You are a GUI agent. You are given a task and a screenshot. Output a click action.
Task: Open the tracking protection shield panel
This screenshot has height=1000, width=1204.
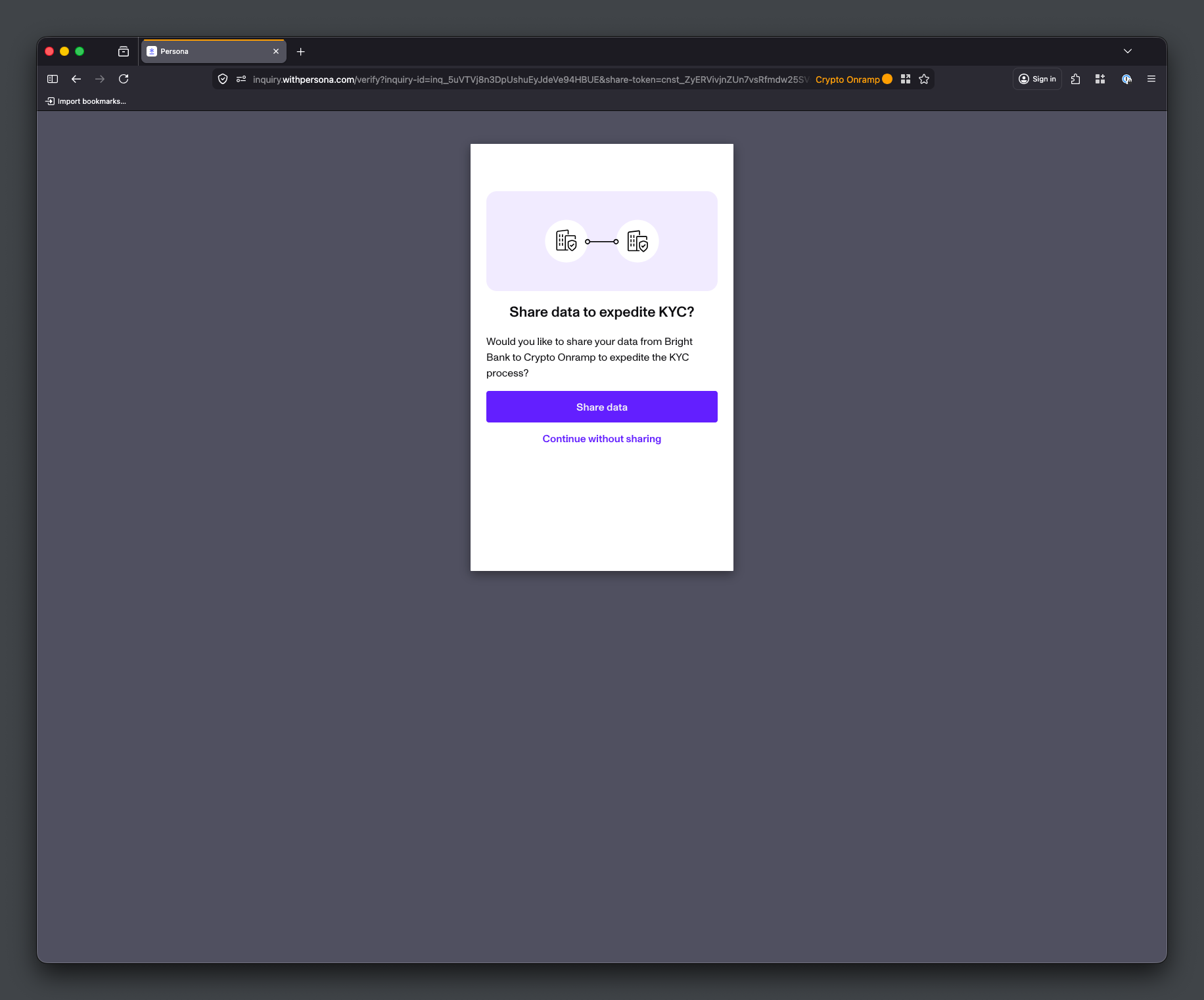(222, 79)
